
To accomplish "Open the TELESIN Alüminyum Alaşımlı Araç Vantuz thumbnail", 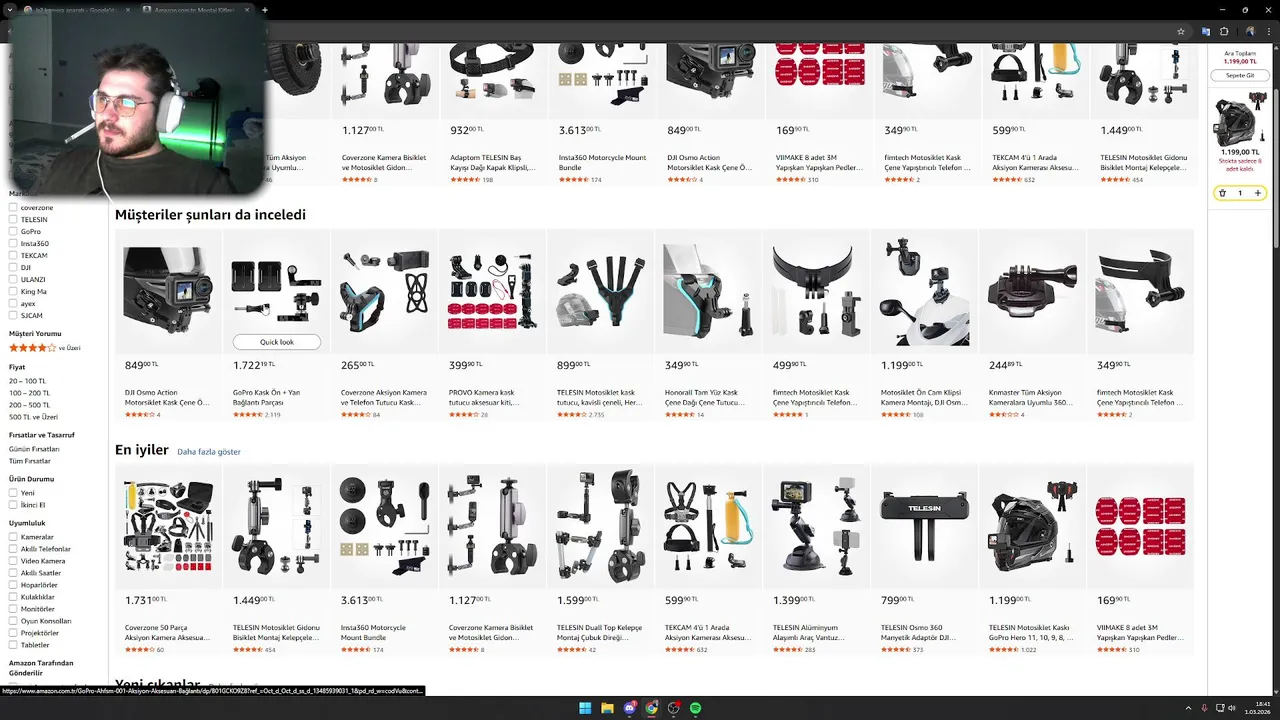I will coord(816,526).
